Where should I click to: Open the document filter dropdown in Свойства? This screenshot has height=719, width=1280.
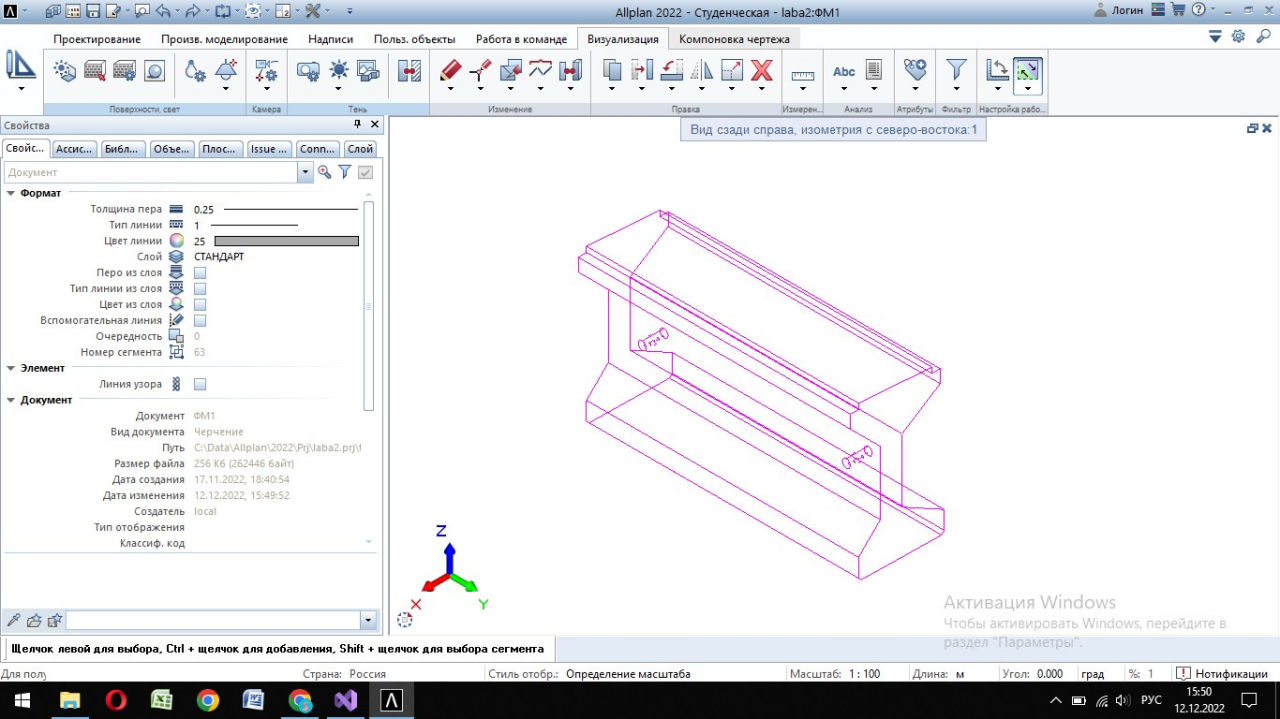coord(305,171)
